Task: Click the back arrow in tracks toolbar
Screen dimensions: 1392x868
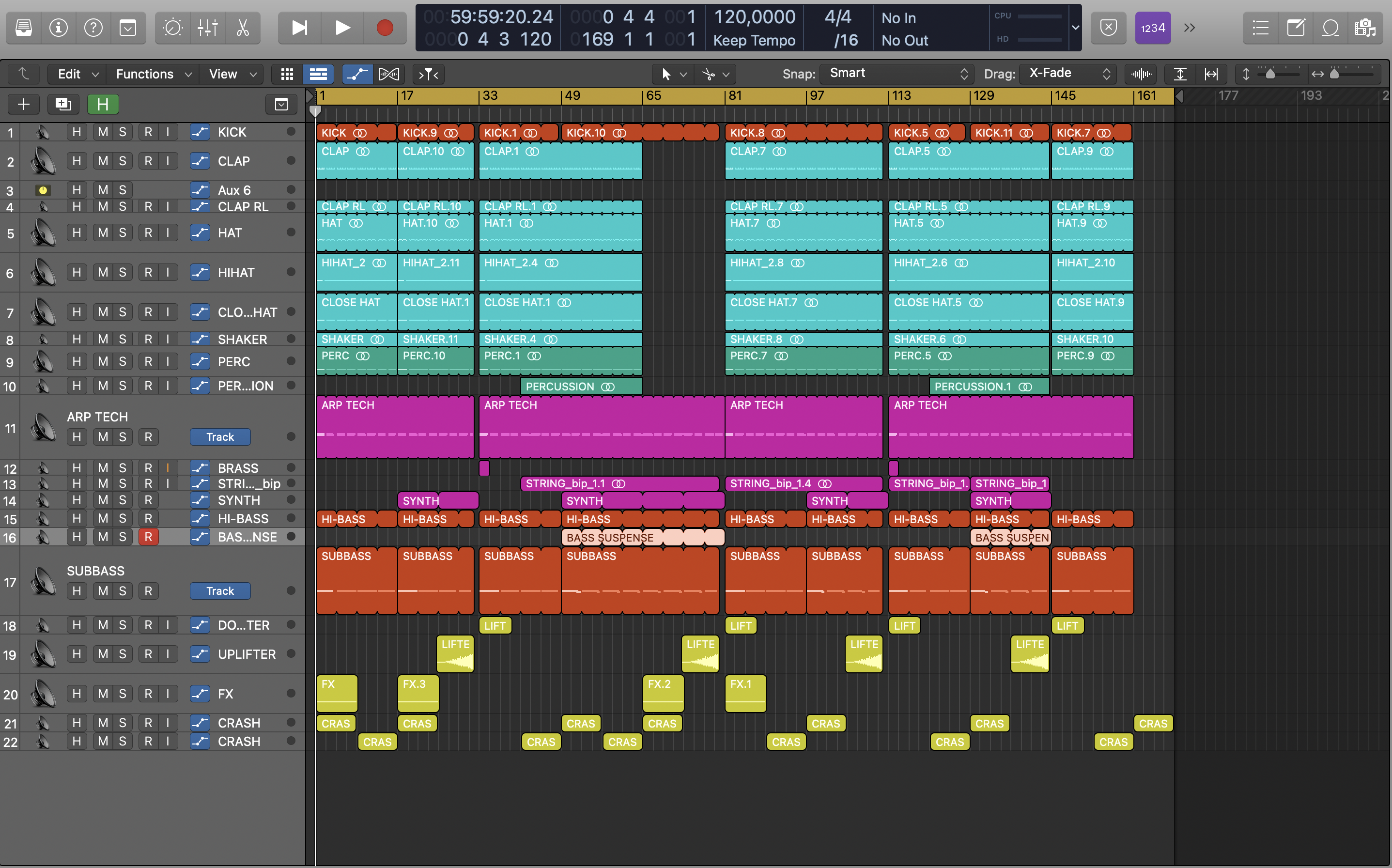Action: click(x=24, y=74)
